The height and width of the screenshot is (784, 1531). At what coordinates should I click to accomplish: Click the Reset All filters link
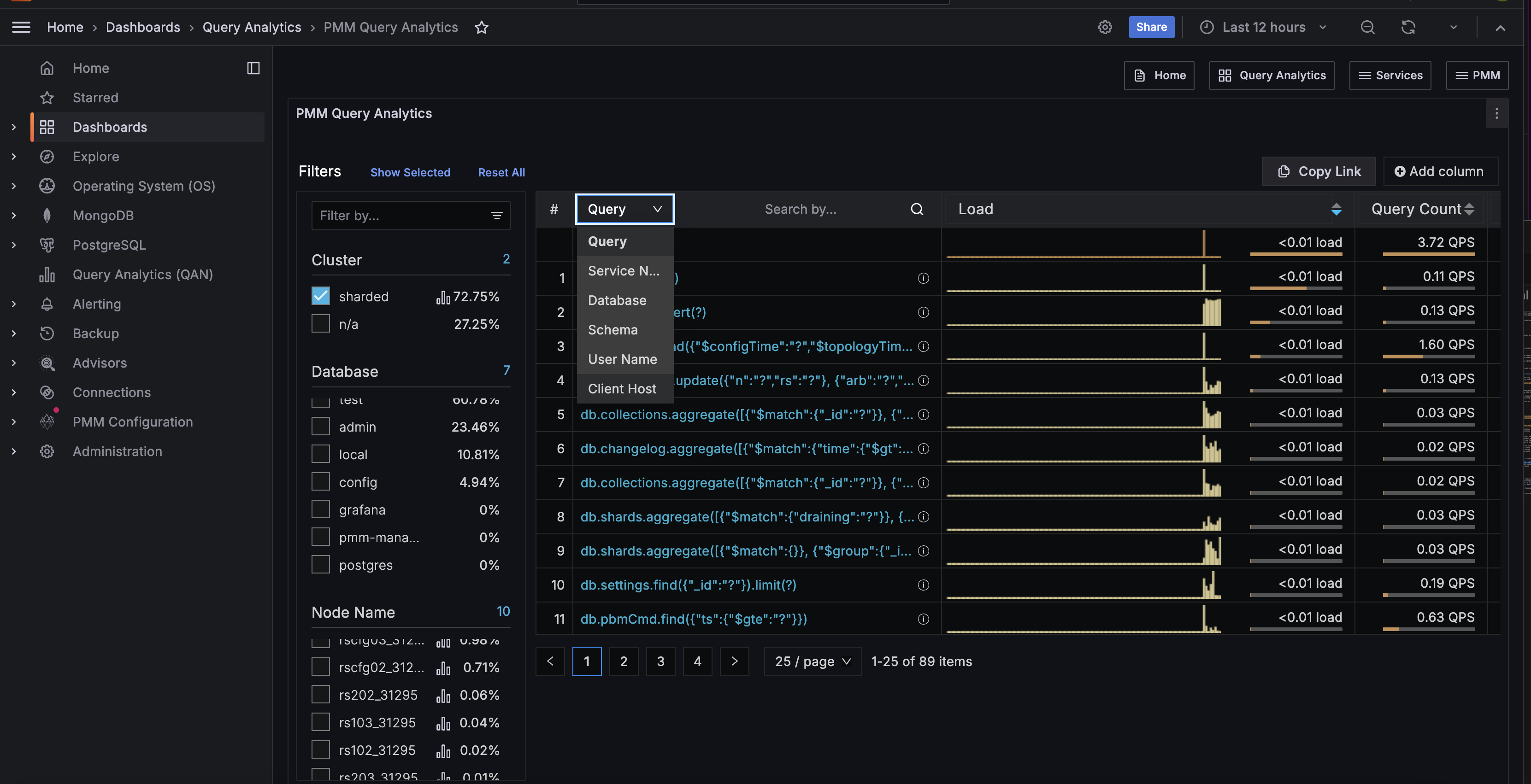coord(501,172)
